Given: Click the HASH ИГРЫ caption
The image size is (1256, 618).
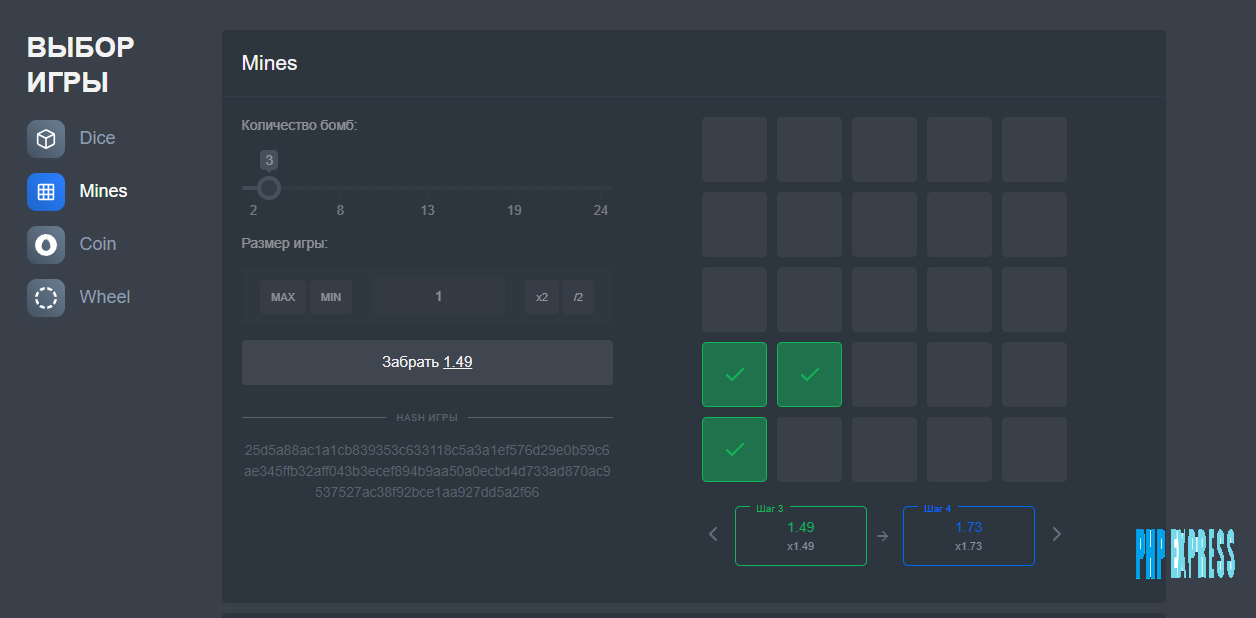Looking at the screenshot, I should pyautogui.click(x=427, y=417).
